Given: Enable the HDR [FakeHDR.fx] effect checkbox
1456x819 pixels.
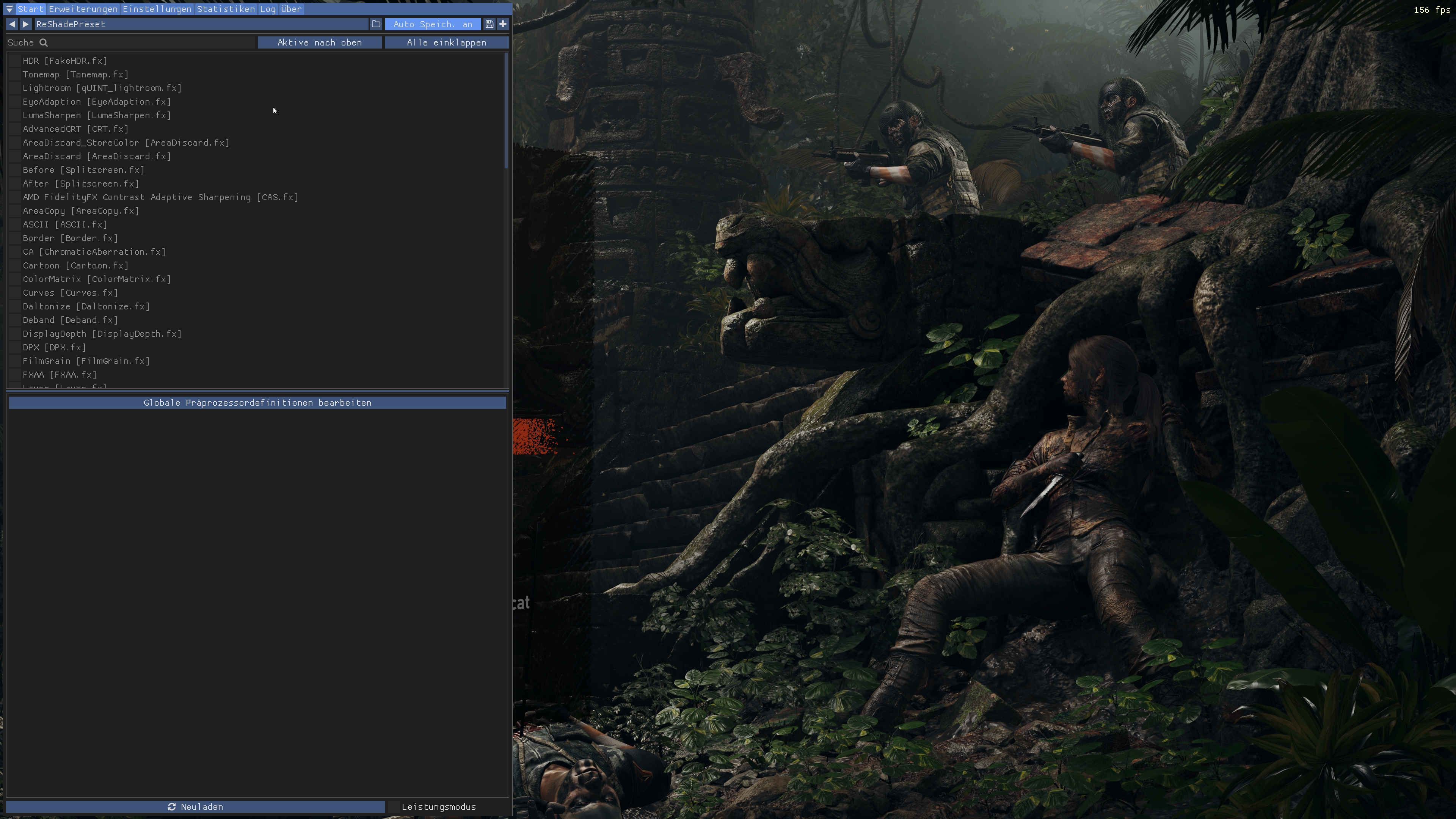Looking at the screenshot, I should tap(15, 61).
